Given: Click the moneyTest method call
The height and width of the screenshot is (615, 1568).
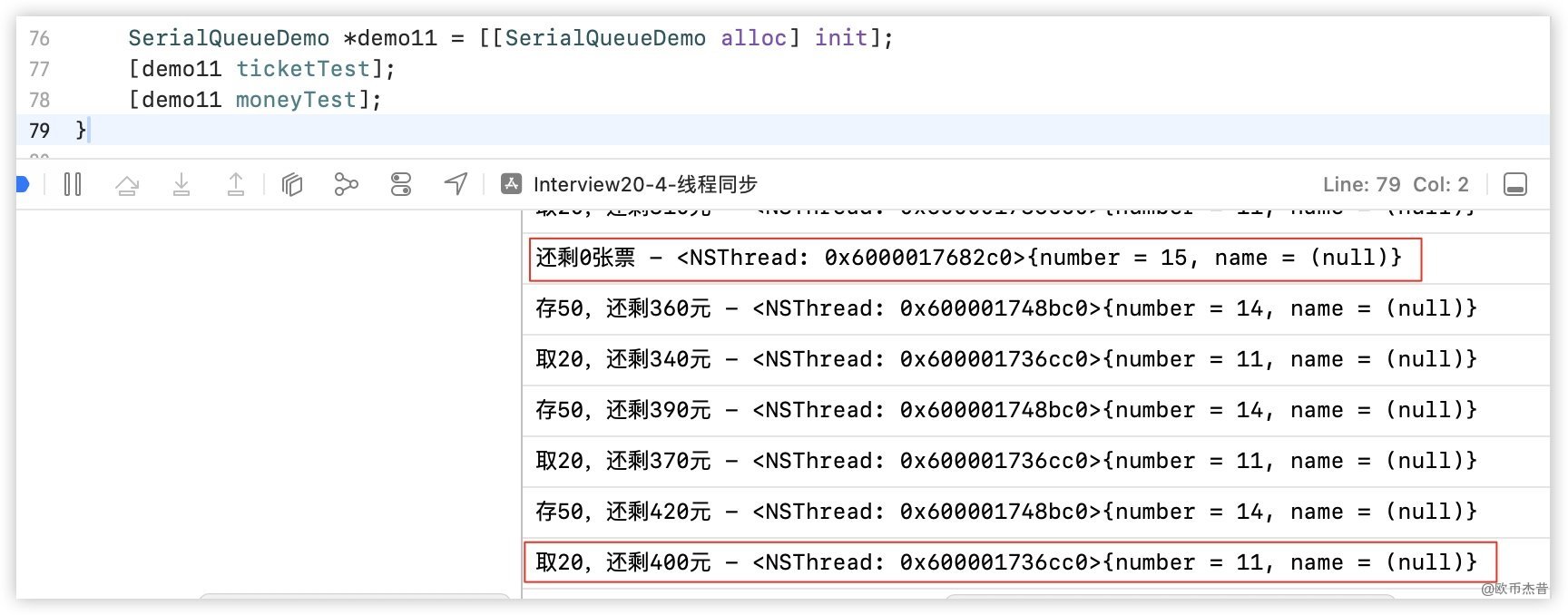Looking at the screenshot, I should pyautogui.click(x=296, y=100).
